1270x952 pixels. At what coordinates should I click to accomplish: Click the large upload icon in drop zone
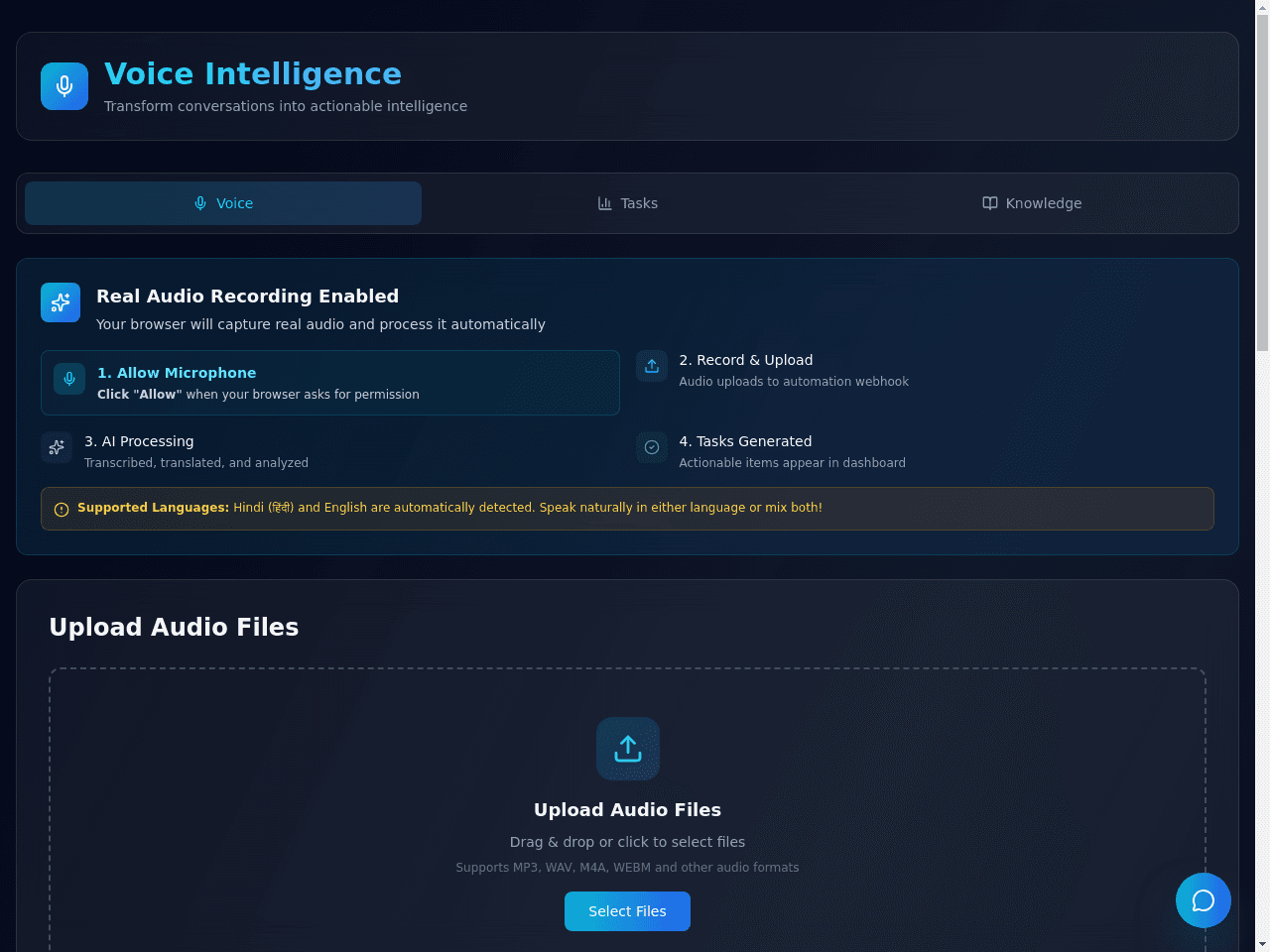628,749
